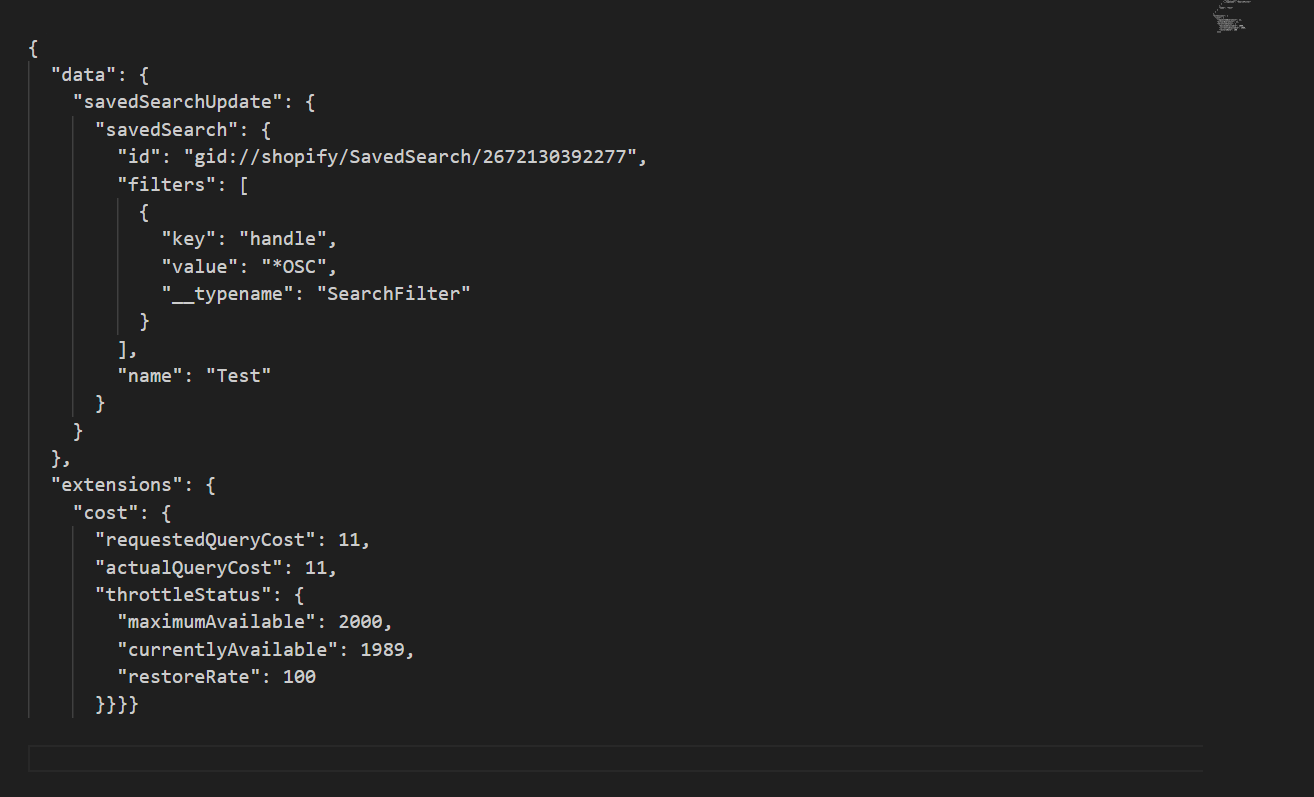
Task: Click the 2000 value of maximumAvailable
Action: pos(360,622)
